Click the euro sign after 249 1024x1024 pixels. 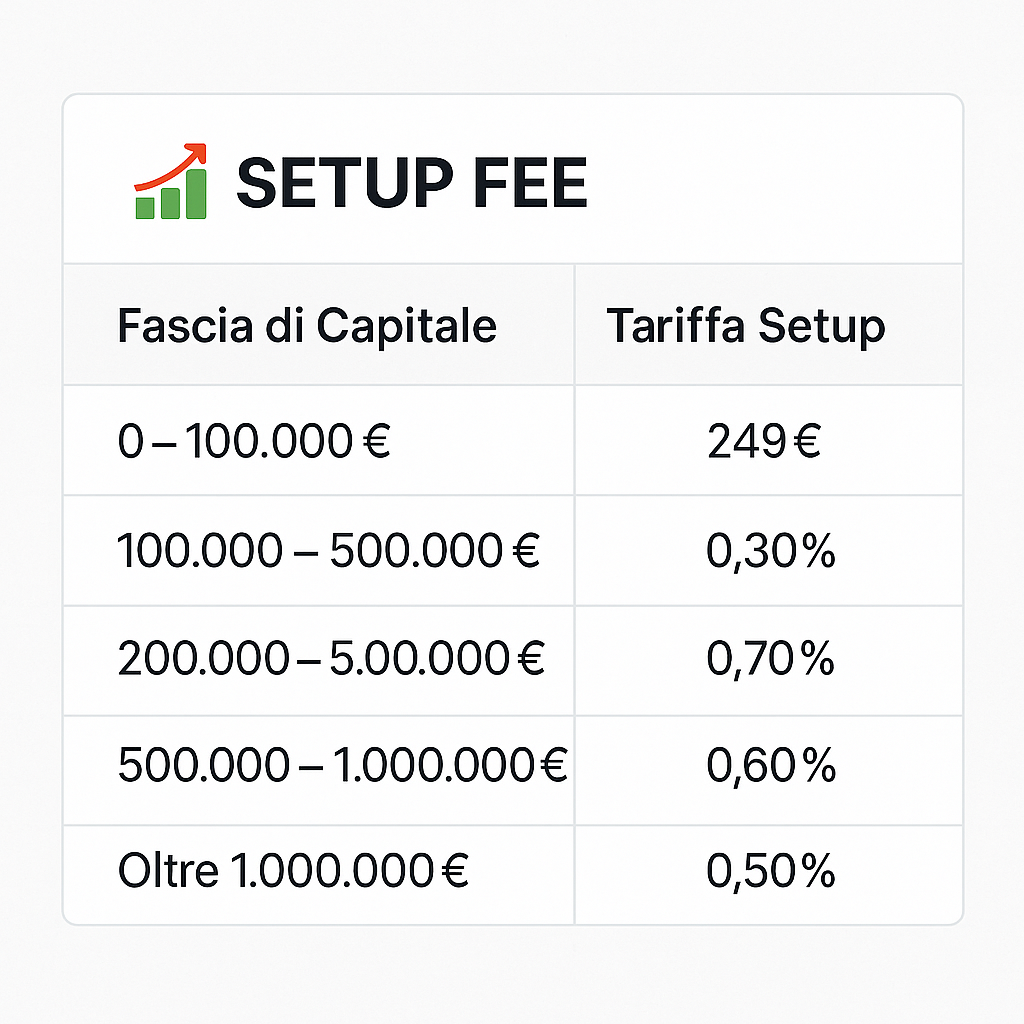tap(807, 441)
